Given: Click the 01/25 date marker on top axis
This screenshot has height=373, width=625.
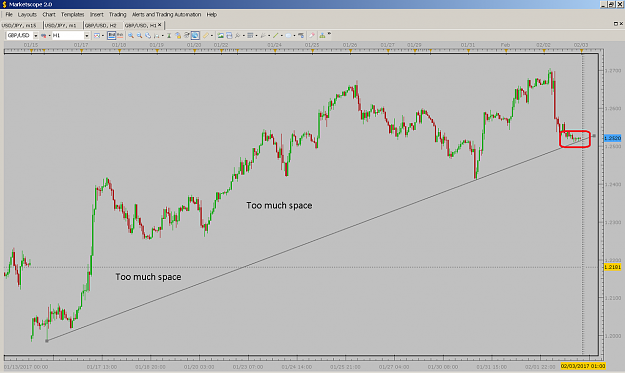Looking at the screenshot, I should pos(312,45).
